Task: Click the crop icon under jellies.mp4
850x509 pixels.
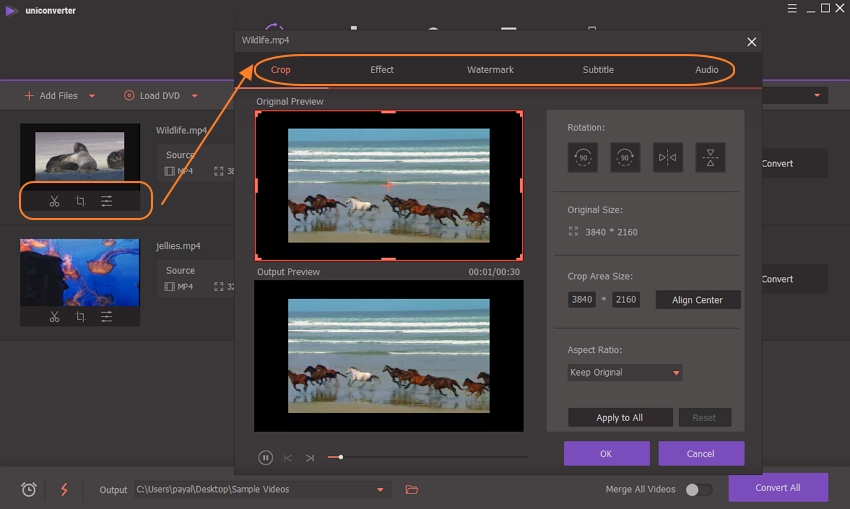Action: (81, 317)
